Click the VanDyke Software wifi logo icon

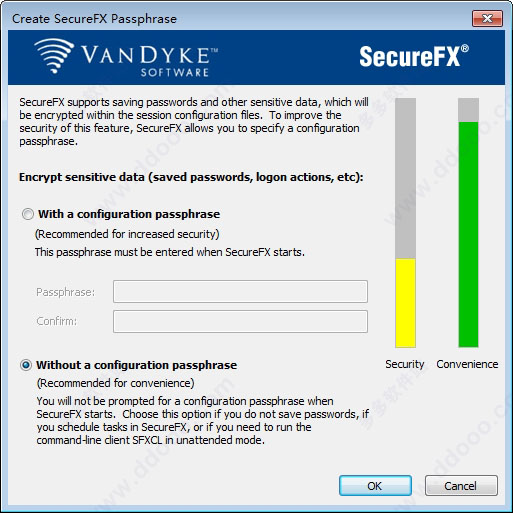pos(54,56)
